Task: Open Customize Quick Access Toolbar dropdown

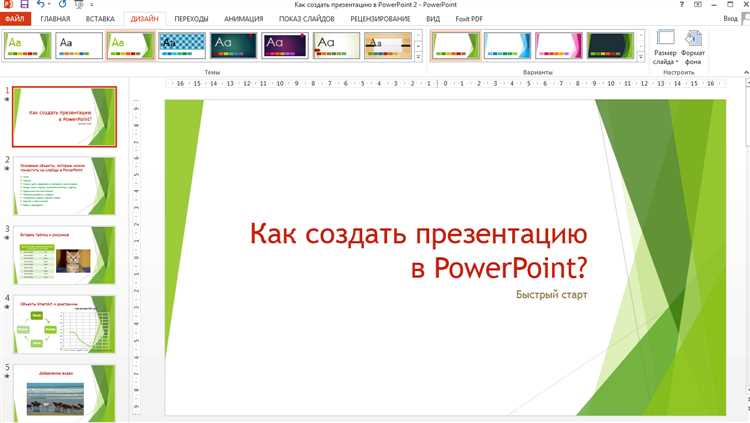Action: (91, 5)
